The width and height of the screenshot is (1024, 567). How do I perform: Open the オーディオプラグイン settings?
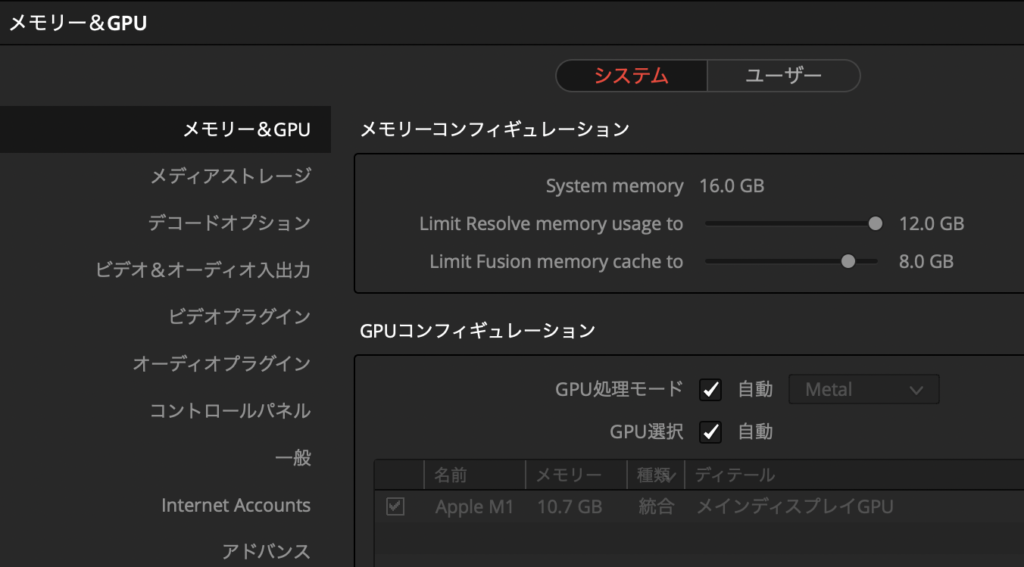(221, 364)
